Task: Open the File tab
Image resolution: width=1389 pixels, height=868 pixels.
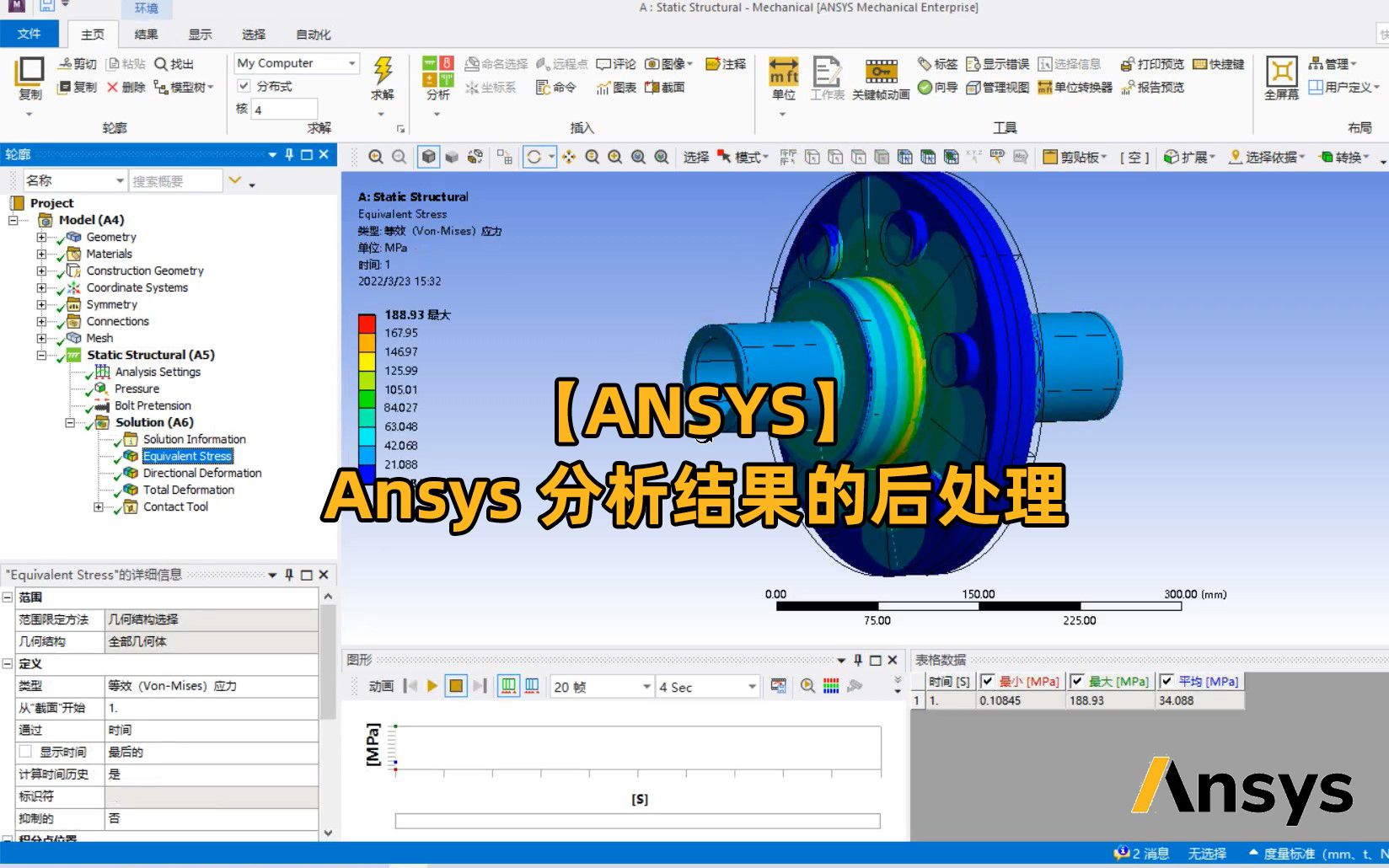Action: (29, 34)
